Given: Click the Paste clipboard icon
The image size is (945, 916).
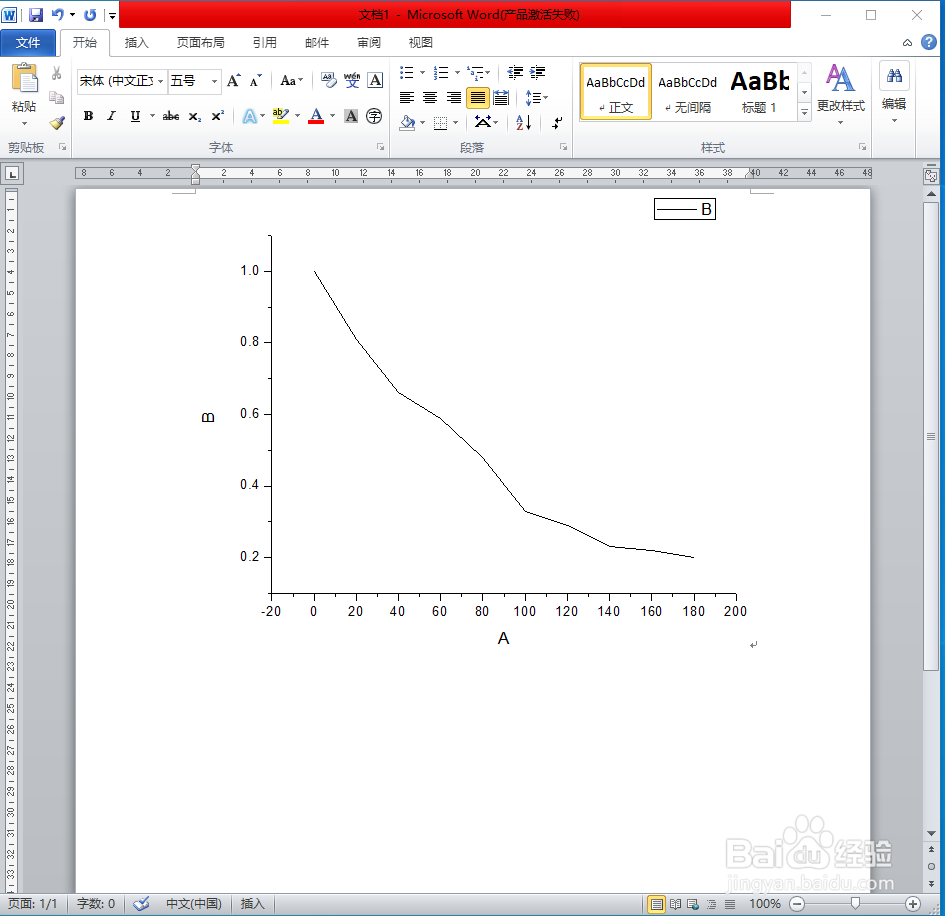Looking at the screenshot, I should 24,78.
